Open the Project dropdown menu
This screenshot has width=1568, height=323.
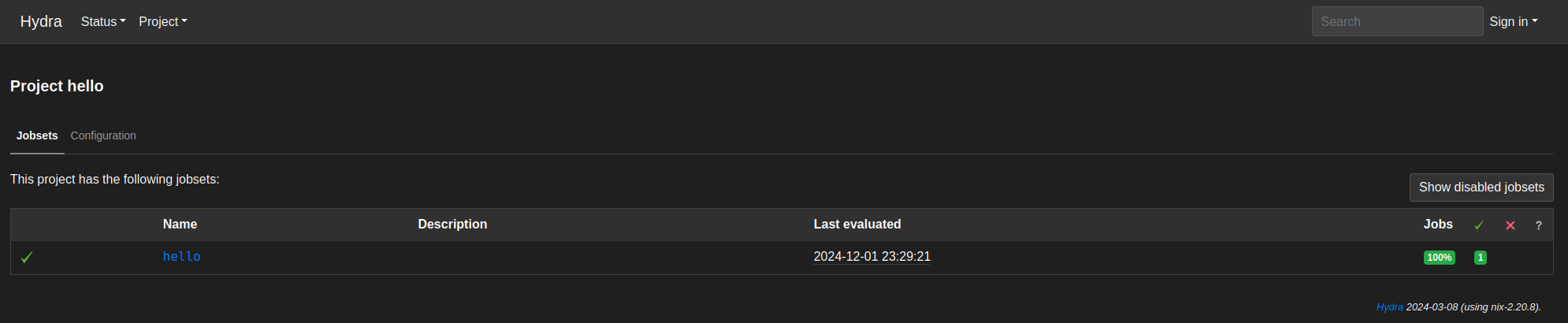163,22
